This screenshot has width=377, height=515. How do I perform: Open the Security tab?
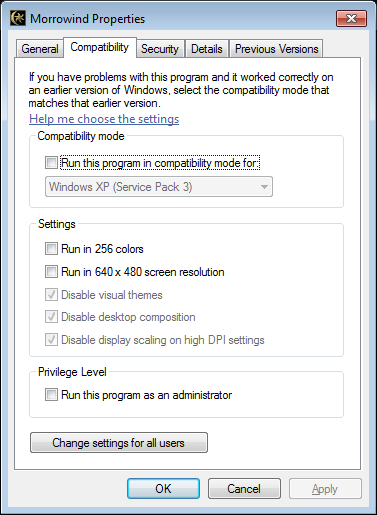click(x=160, y=49)
